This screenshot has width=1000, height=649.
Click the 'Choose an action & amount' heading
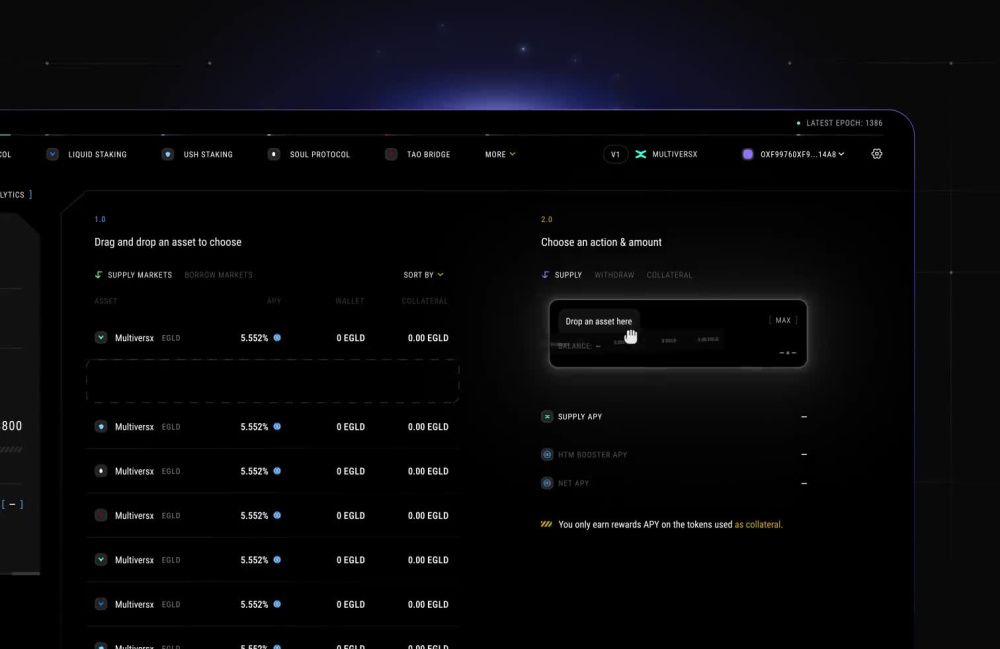[x=601, y=242]
